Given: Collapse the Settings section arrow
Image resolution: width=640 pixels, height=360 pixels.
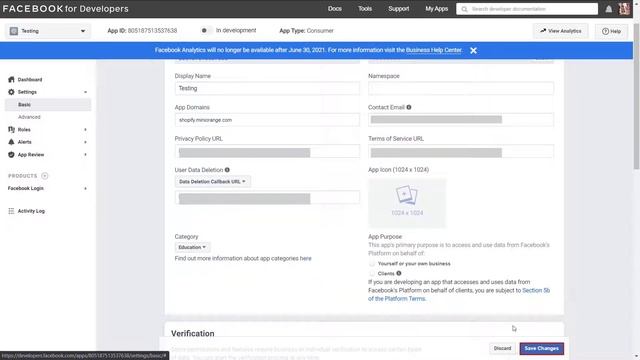Looking at the screenshot, I should (x=85, y=92).
